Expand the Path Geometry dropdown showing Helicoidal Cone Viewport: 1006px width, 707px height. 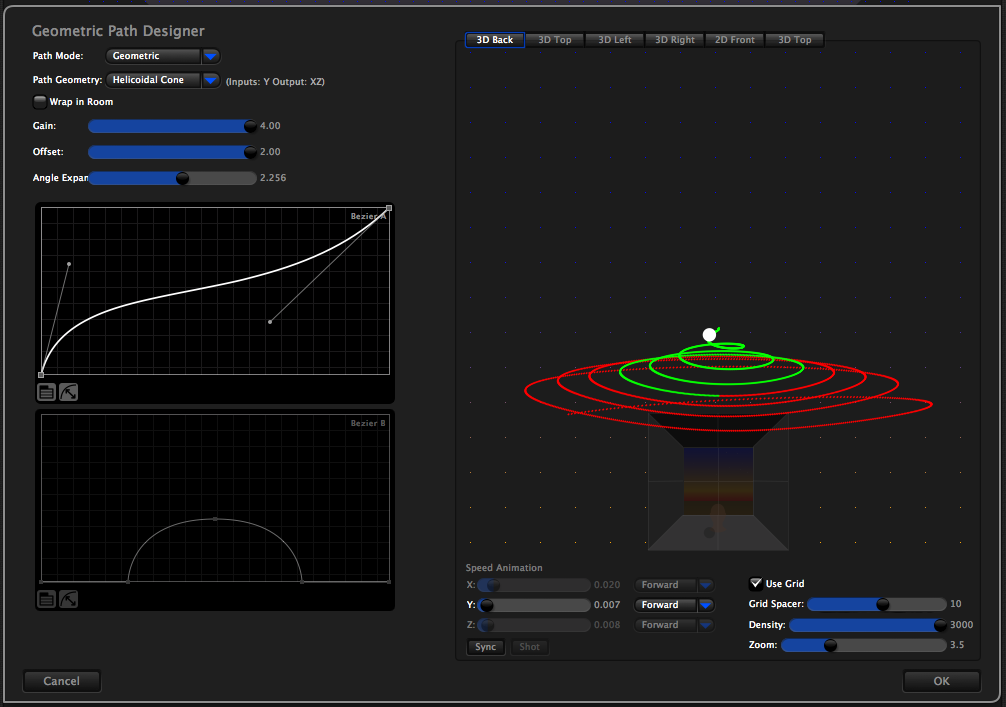pyautogui.click(x=163, y=80)
